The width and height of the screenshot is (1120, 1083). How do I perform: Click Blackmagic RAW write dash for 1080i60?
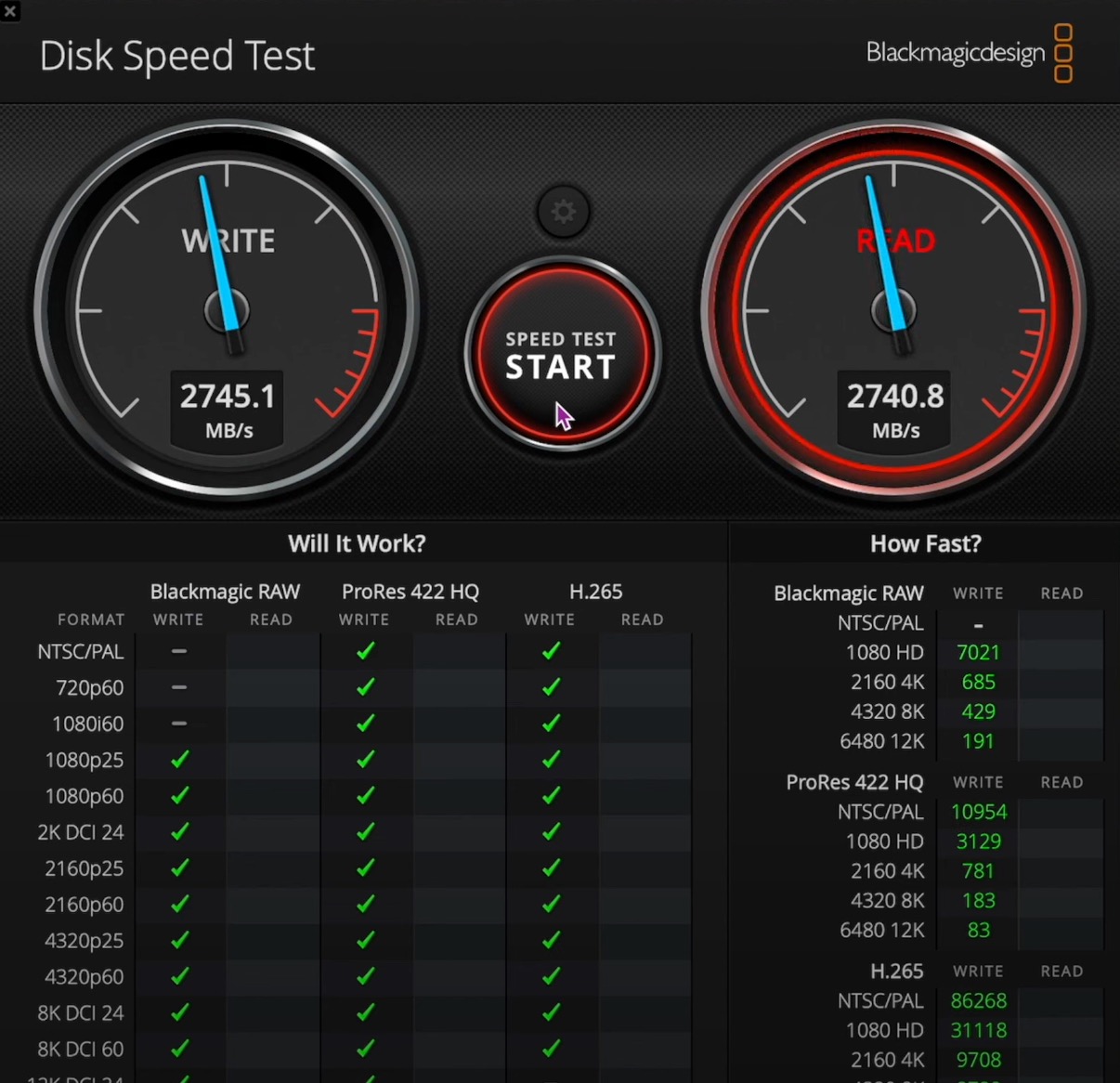point(179,723)
